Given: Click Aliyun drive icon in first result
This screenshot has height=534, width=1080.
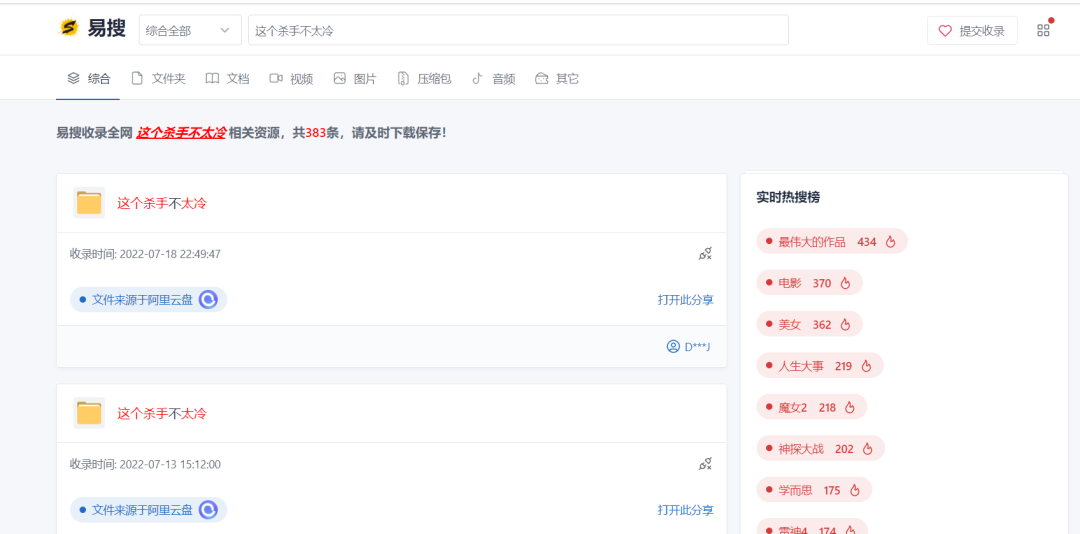Looking at the screenshot, I should click(208, 299).
